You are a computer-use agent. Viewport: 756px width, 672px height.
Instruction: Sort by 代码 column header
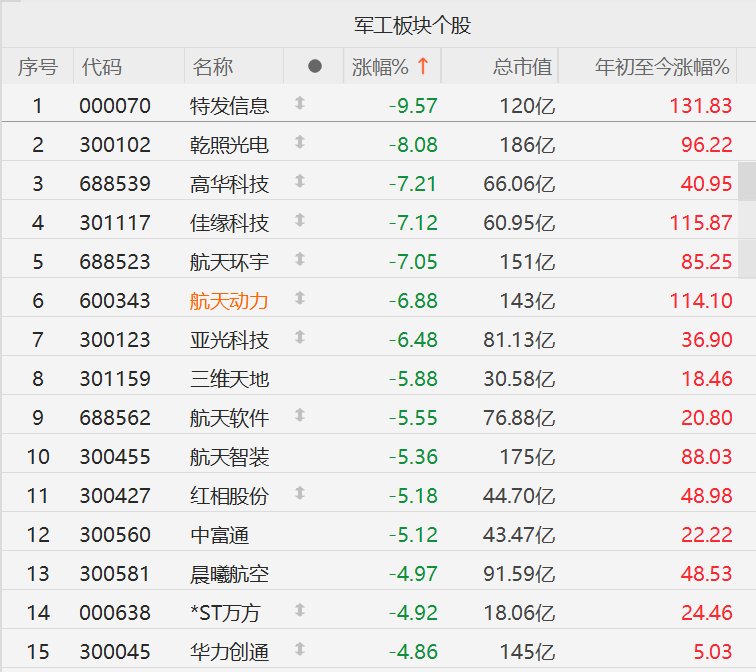(101, 67)
